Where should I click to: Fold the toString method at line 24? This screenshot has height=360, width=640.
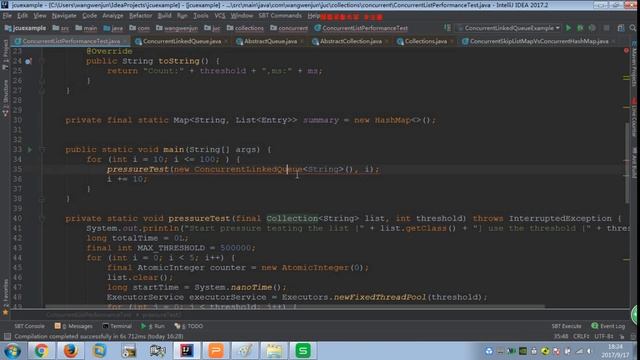[x=42, y=61]
